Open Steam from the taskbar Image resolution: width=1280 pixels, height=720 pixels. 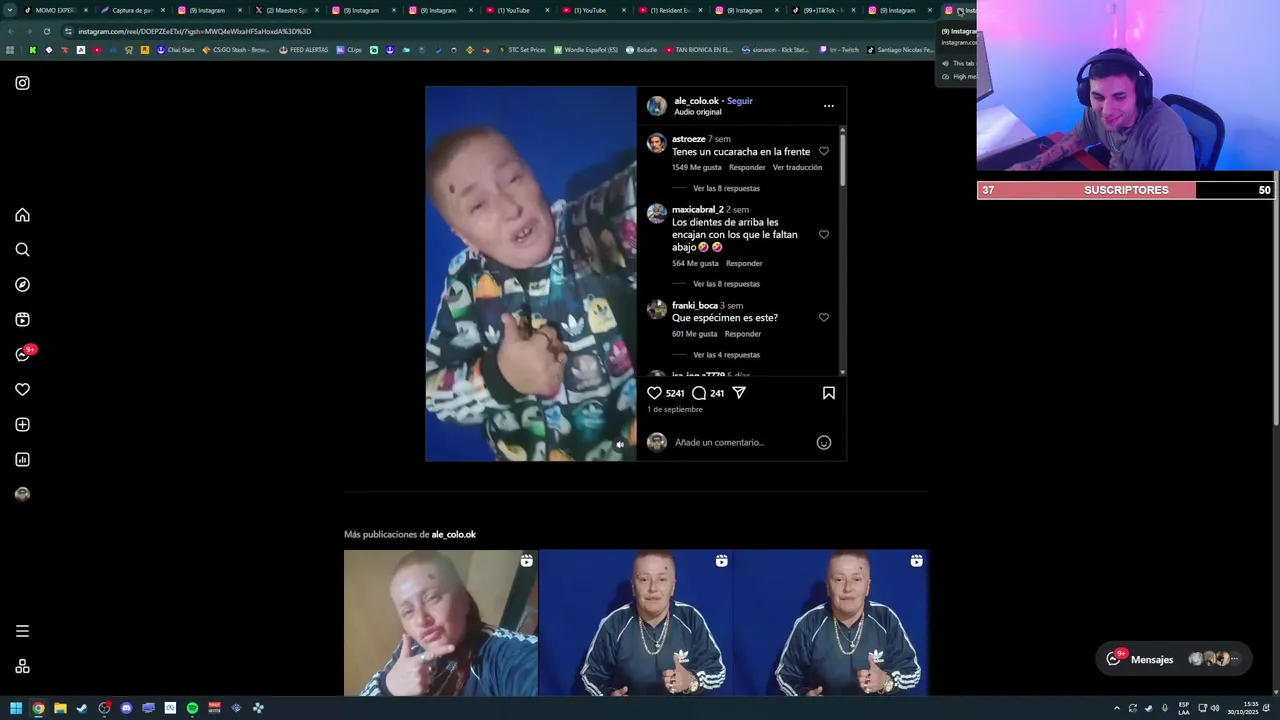(x=82, y=708)
